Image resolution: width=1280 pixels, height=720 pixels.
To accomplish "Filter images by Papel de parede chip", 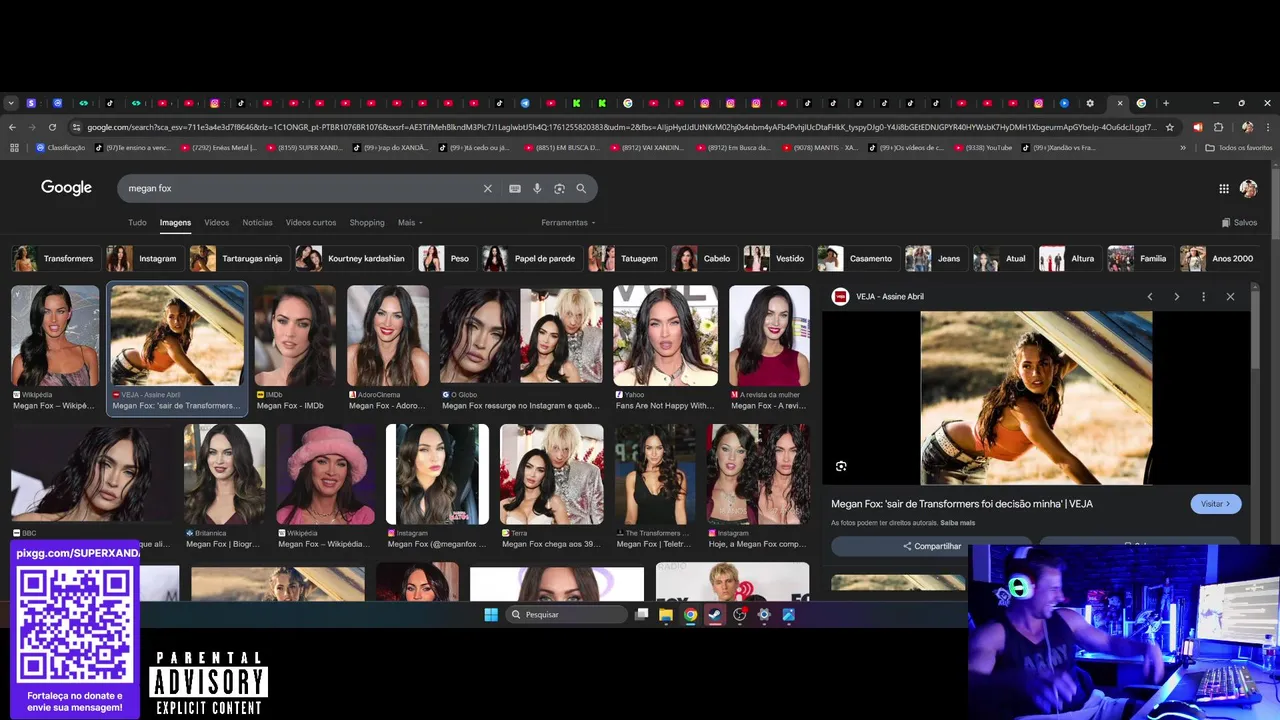I will pyautogui.click(x=531, y=259).
